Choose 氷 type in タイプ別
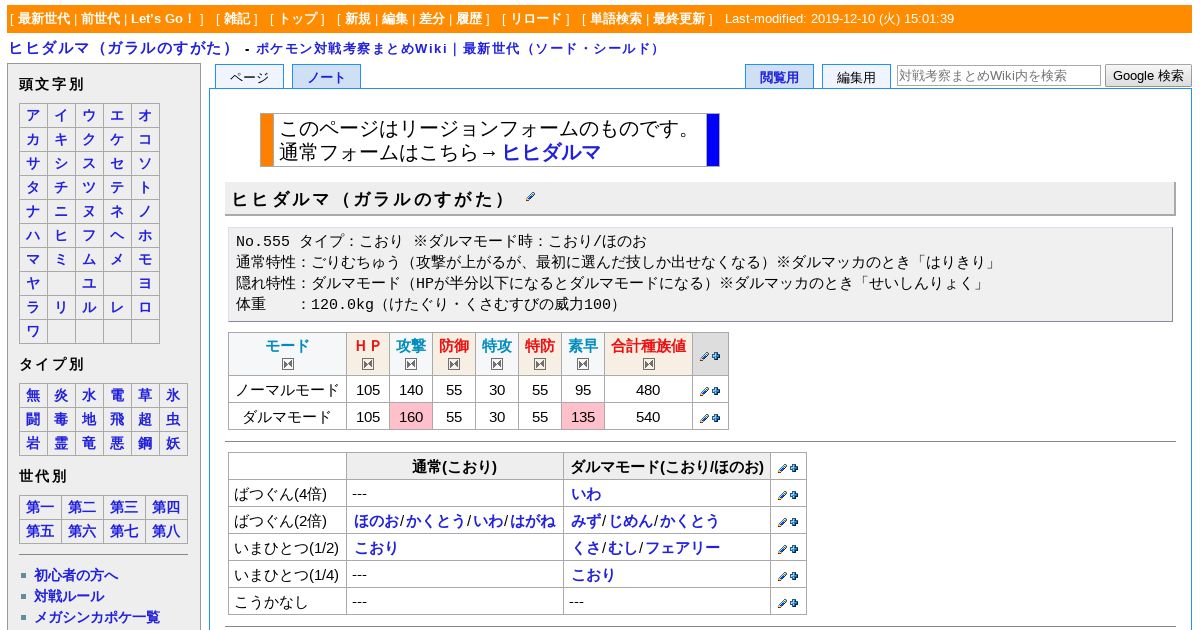This screenshot has height=630, width=1200. (x=173, y=396)
